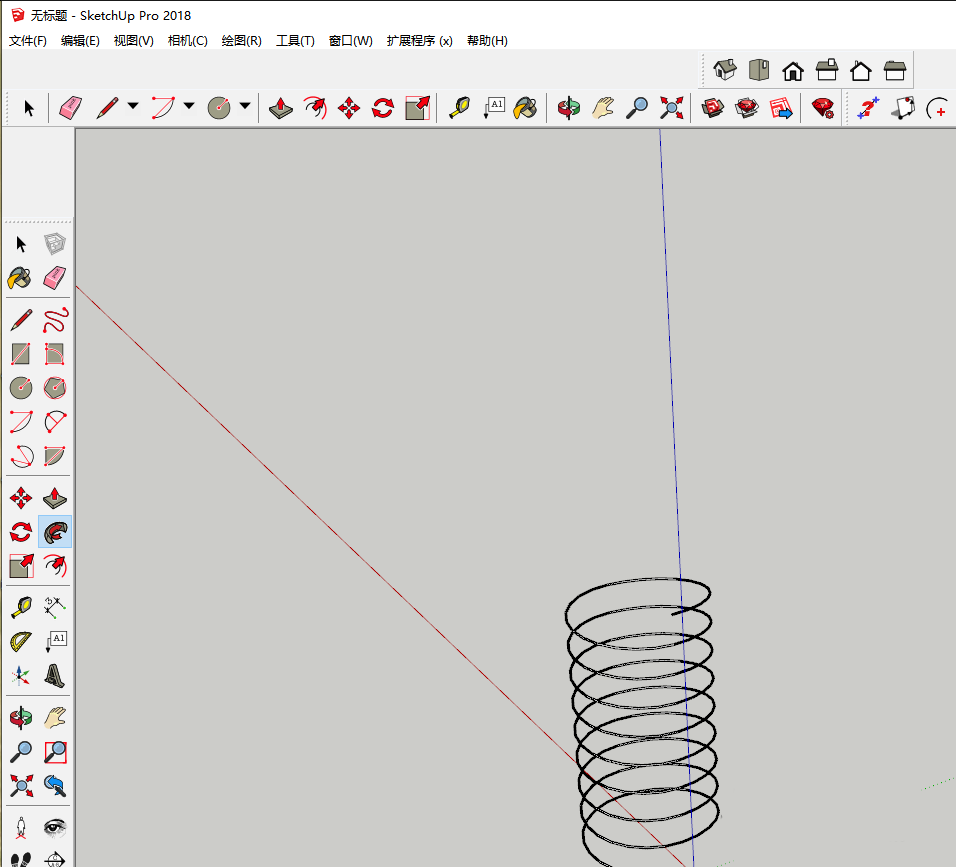956x867 pixels.
Task: Expand the circle shape tool dropdown arrow
Action: (244, 107)
